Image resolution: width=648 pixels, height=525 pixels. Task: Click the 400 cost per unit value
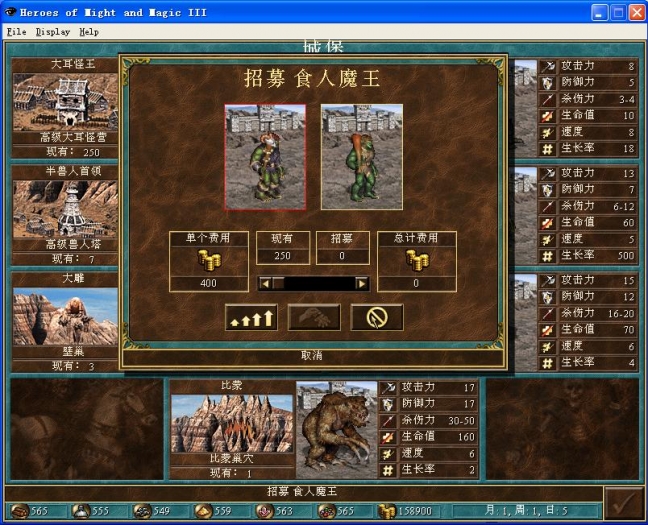tap(209, 283)
